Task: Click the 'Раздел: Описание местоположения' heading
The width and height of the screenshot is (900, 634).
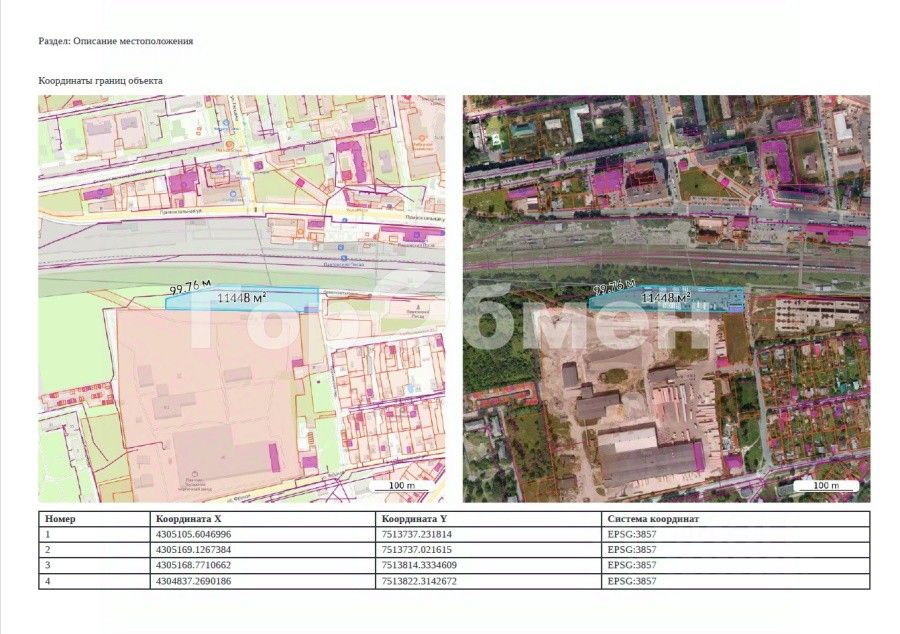Action: click(115, 41)
